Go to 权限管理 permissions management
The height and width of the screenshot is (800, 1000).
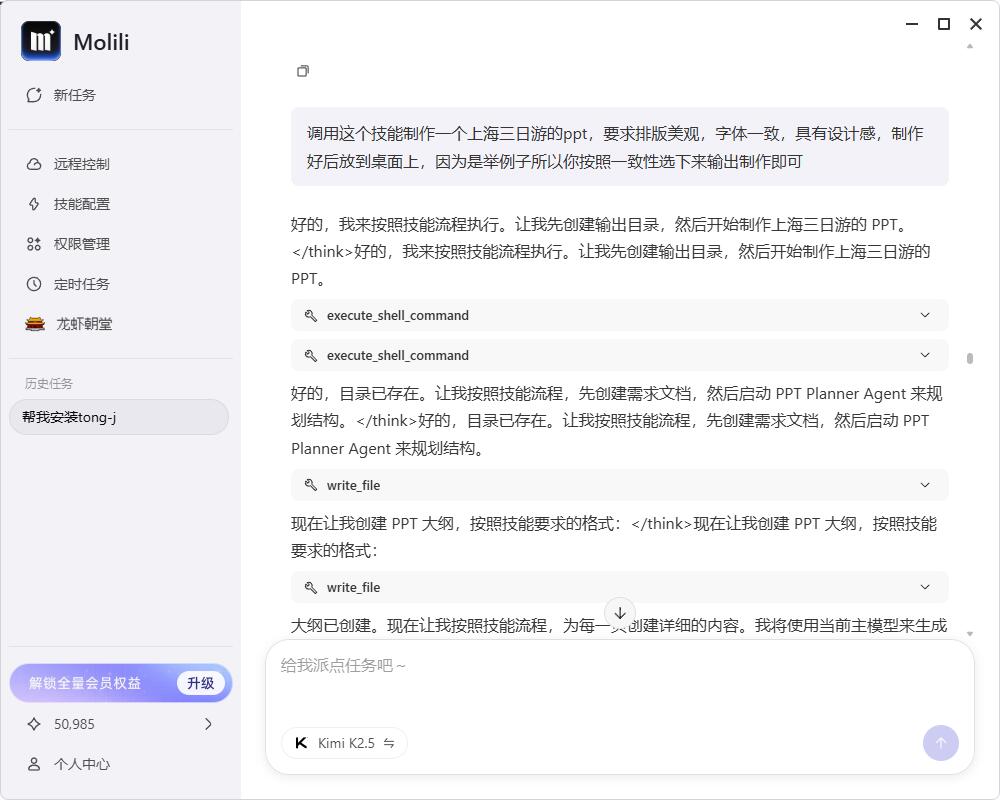tap(81, 244)
